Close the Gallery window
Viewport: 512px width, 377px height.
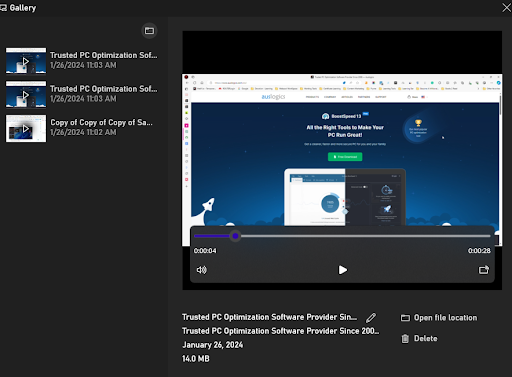[x=506, y=8]
